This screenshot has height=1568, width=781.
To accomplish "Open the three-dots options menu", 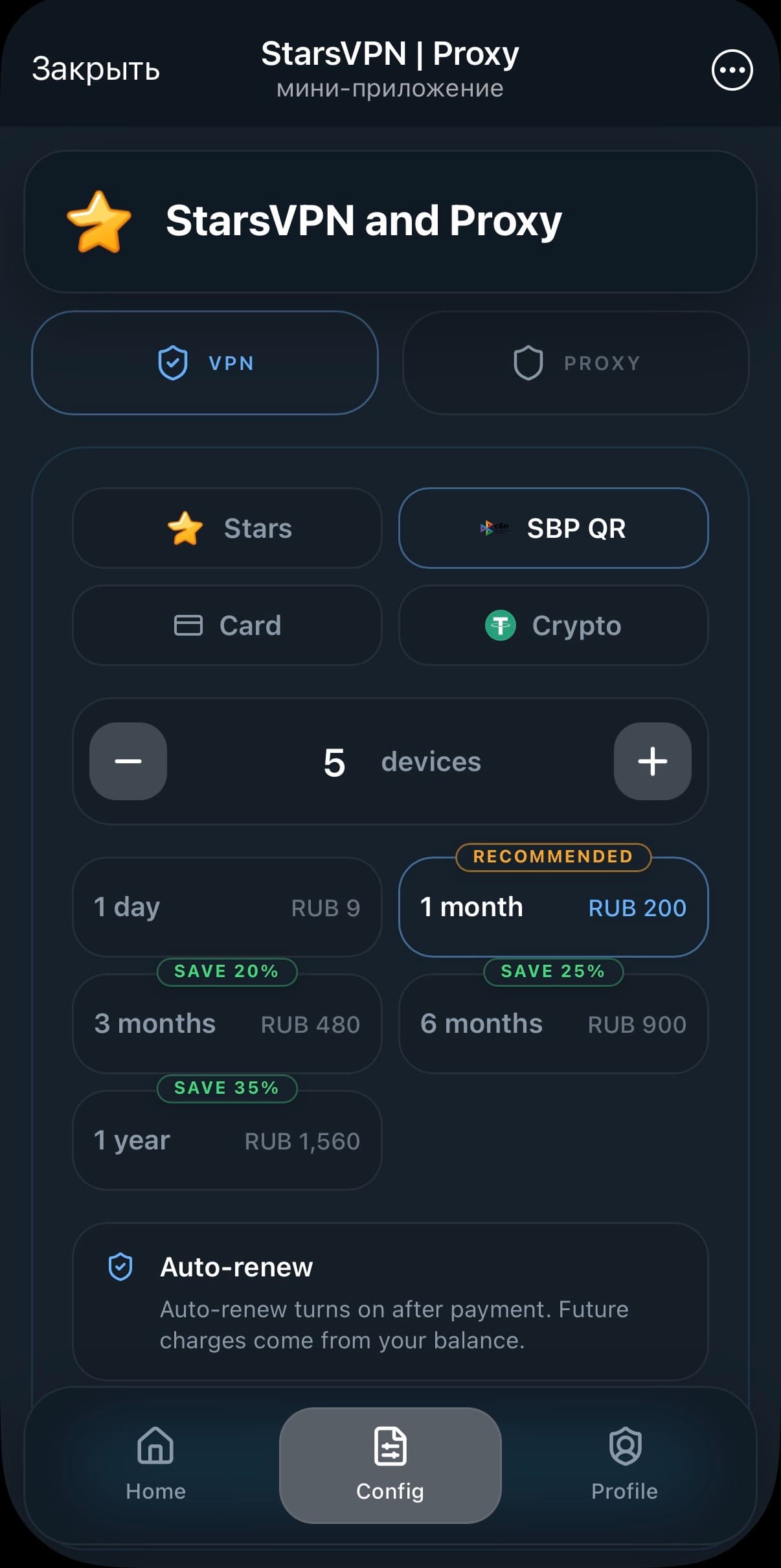I will (x=732, y=70).
